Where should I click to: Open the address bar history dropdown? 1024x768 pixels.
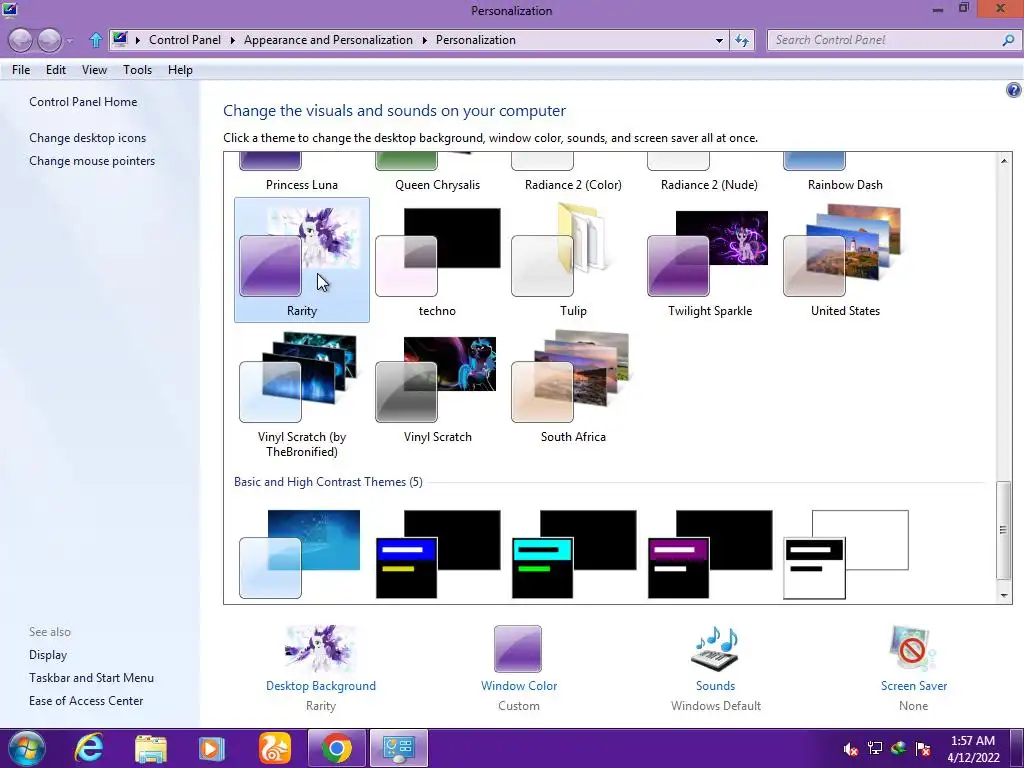[x=719, y=40]
